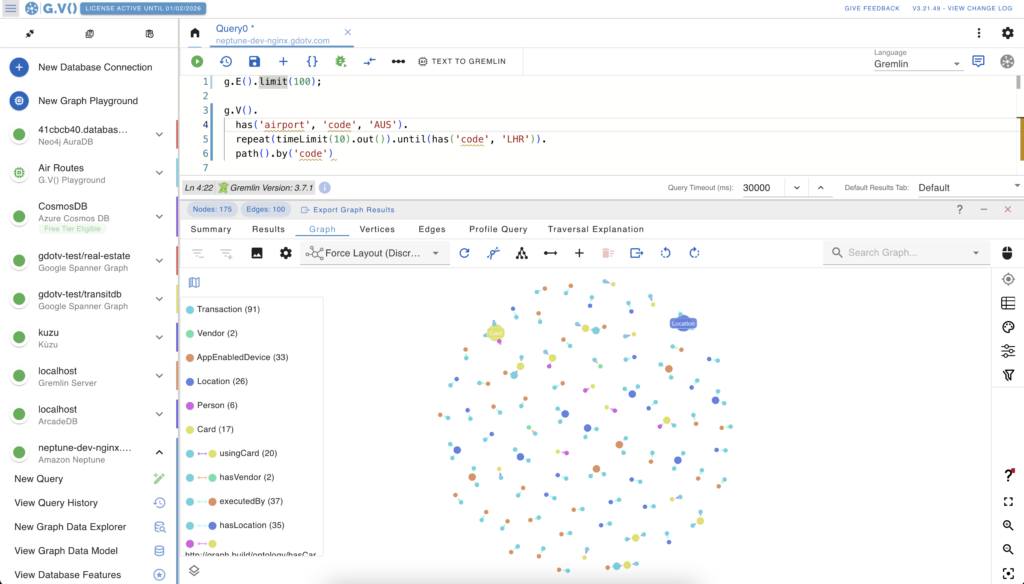
Task: Click the refresh layout icon
Action: coord(464,253)
